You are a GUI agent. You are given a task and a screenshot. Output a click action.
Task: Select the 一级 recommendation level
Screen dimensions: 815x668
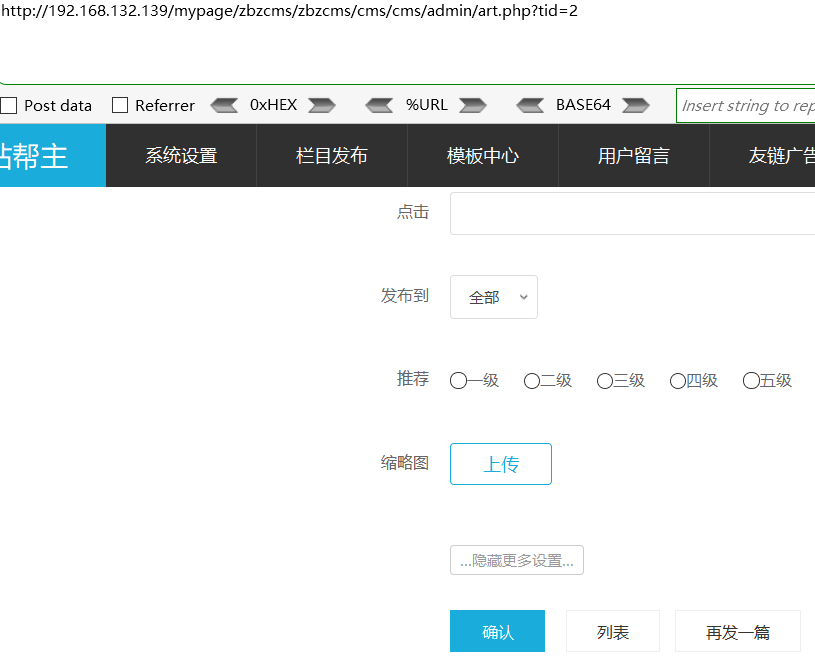tap(457, 380)
